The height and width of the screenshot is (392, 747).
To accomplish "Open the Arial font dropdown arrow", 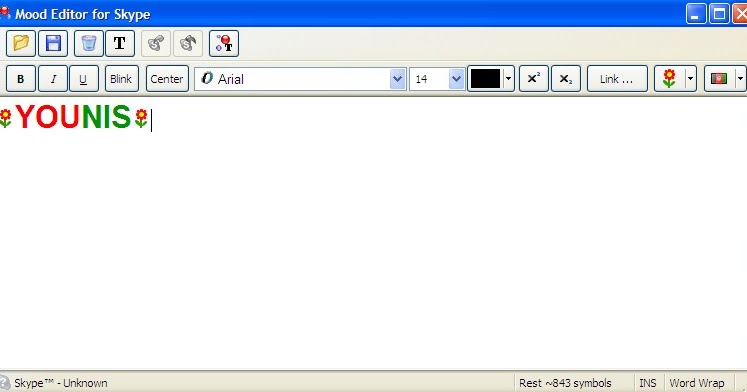I will tap(397, 79).
